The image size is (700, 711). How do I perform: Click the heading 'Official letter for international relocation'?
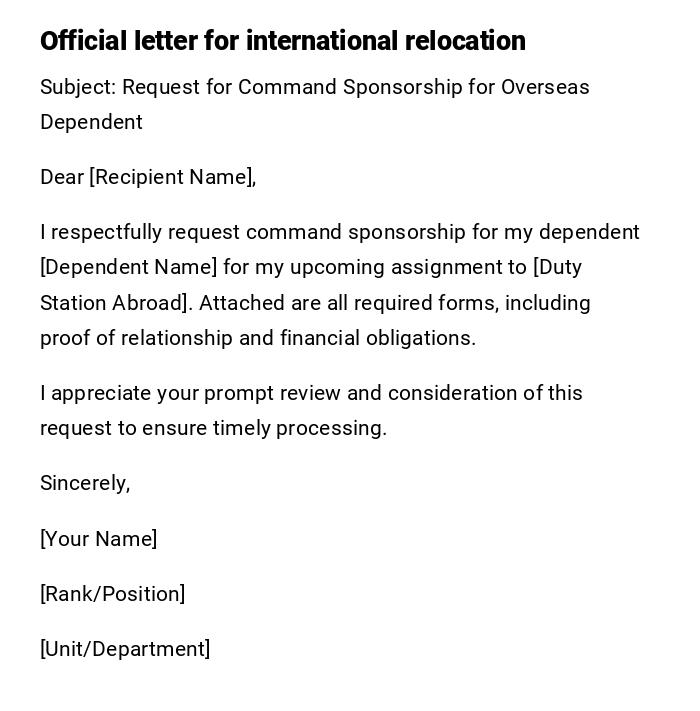(282, 41)
